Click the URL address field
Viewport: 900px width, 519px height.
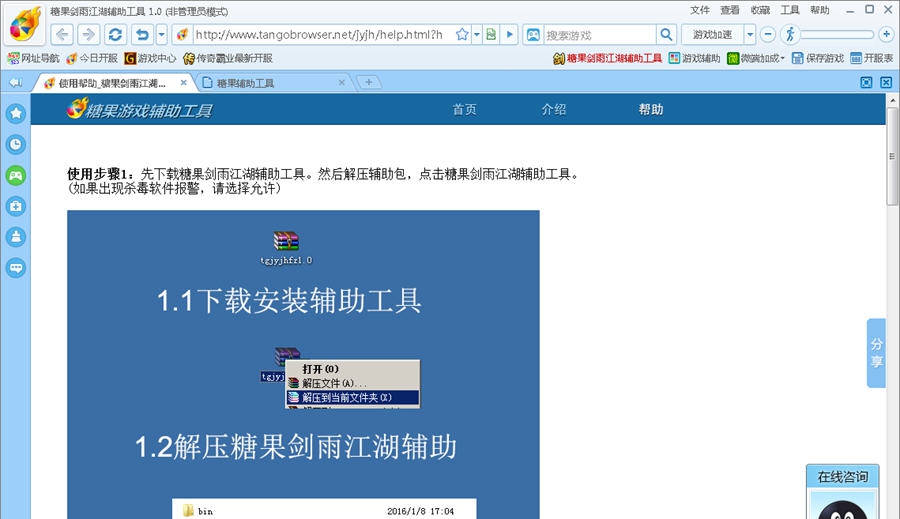point(321,34)
